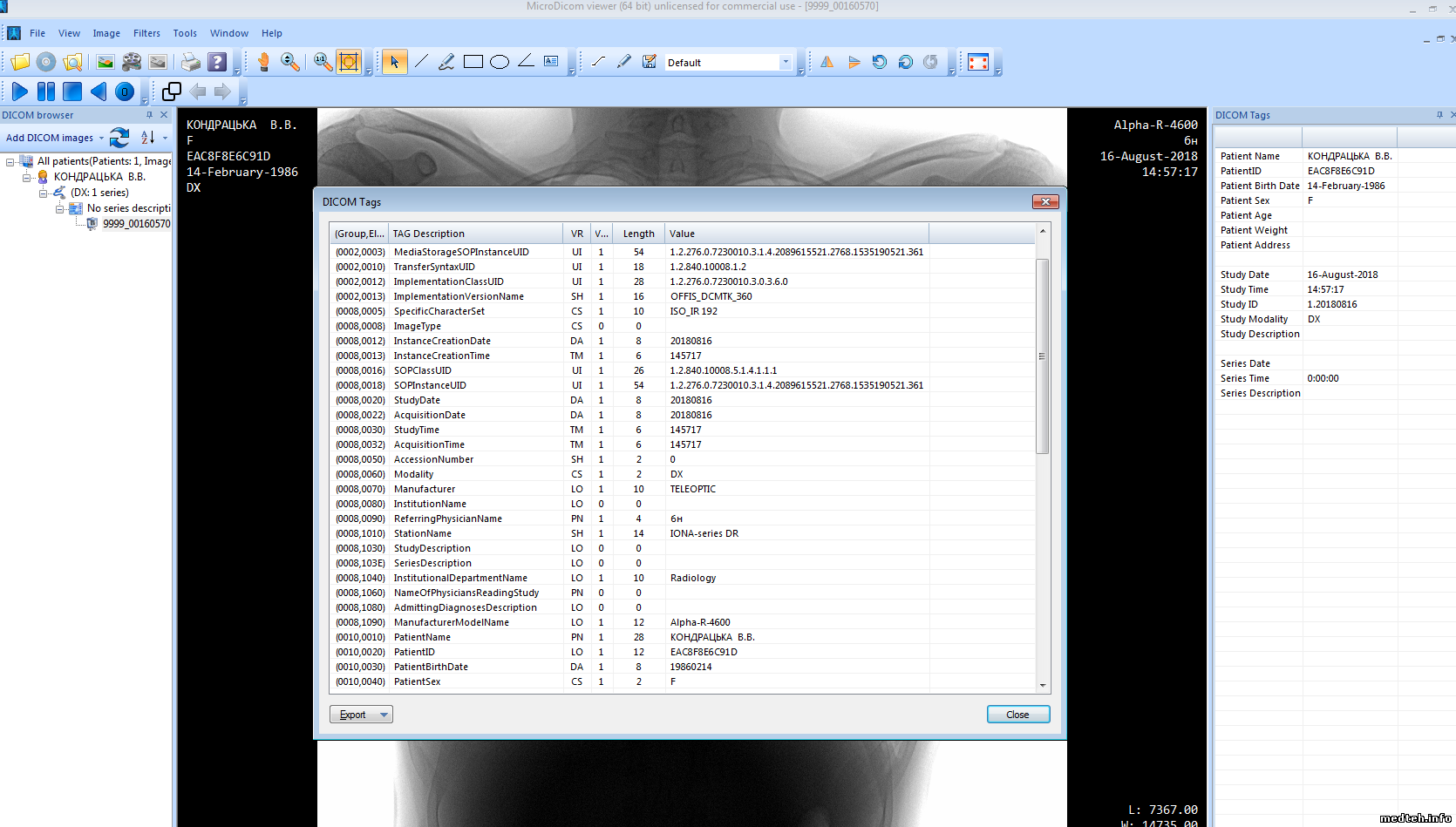
Task: Collapse the All patients tree node
Action: coord(10,161)
